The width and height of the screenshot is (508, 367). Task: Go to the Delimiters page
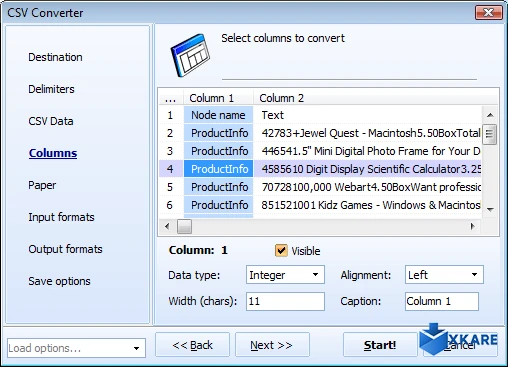(x=51, y=89)
